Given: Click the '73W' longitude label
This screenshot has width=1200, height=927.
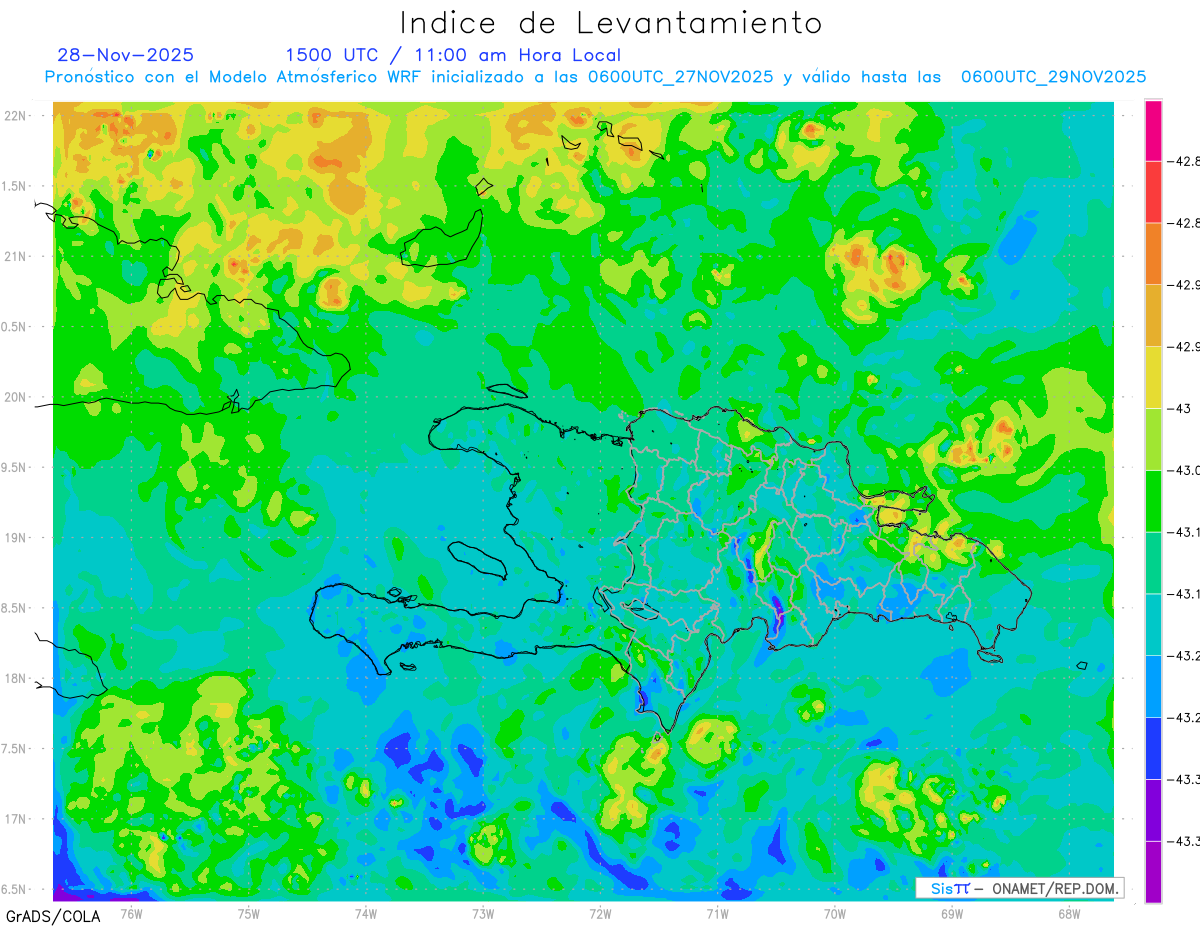Looking at the screenshot, I should click(x=483, y=913).
